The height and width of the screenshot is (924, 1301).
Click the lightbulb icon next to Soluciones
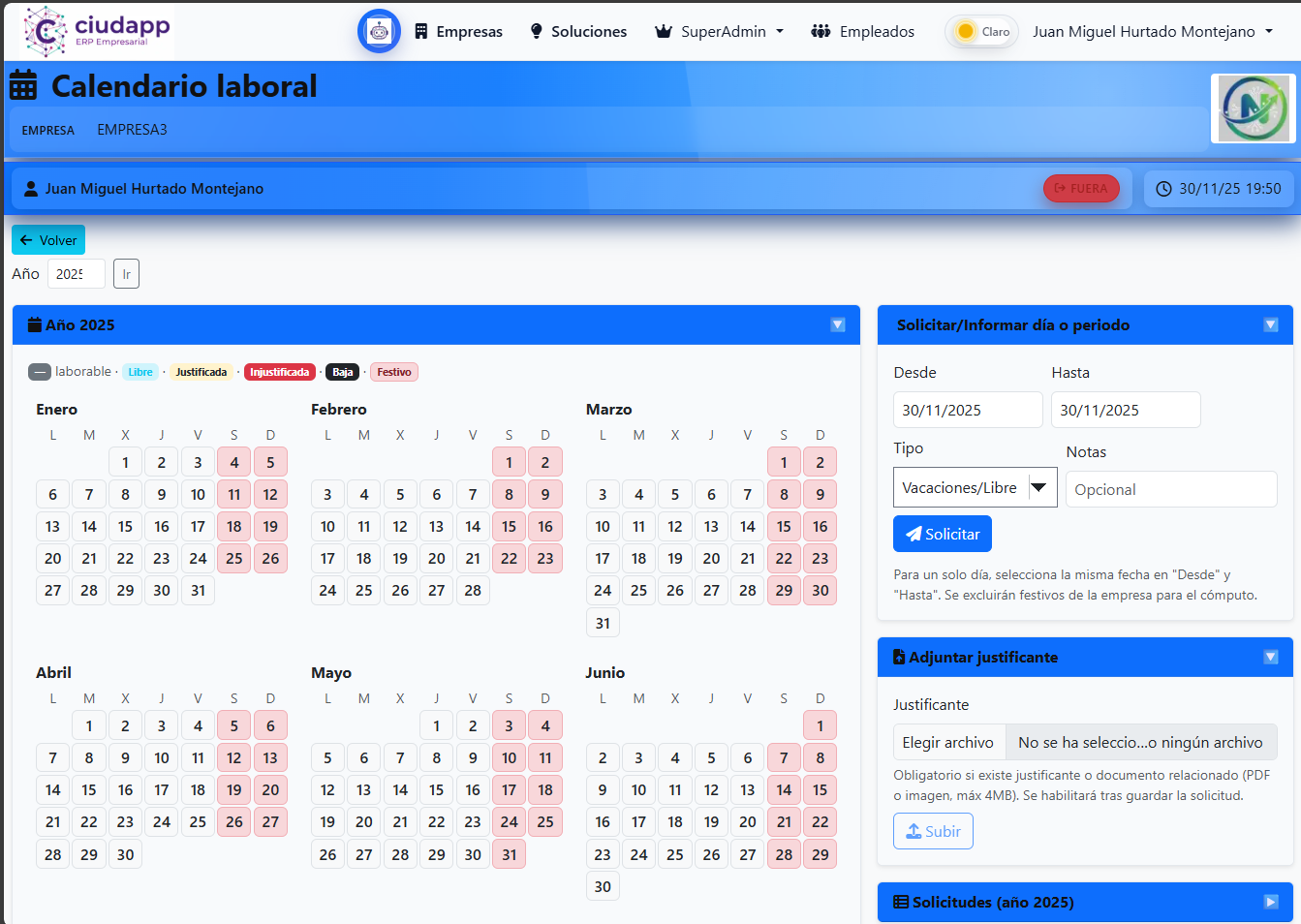[536, 30]
